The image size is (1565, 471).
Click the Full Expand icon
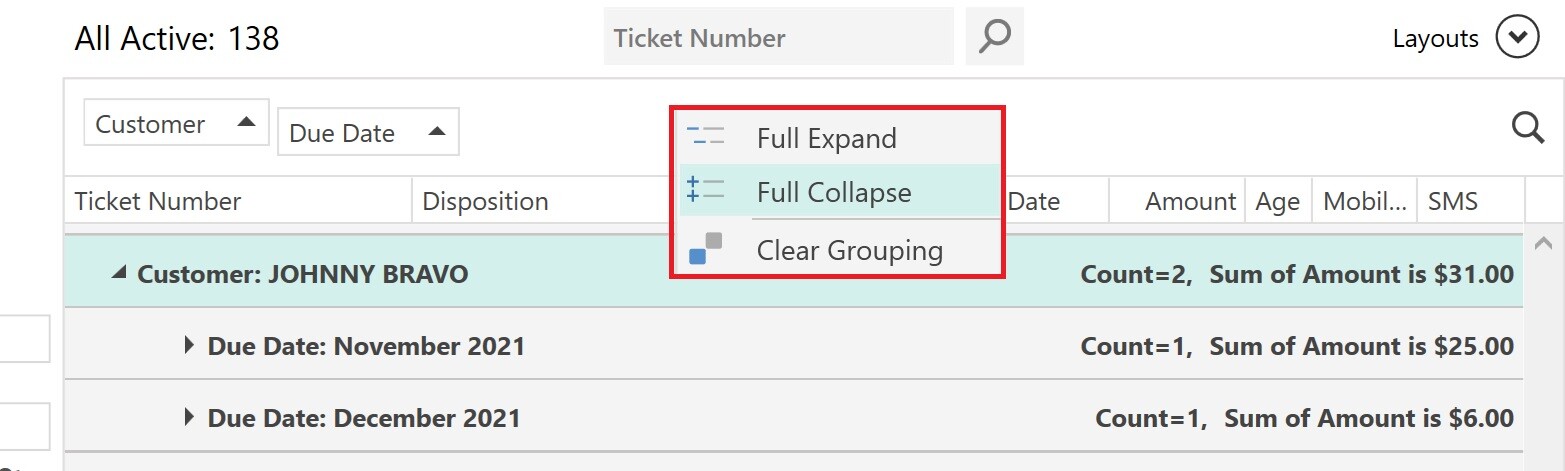[x=706, y=137]
